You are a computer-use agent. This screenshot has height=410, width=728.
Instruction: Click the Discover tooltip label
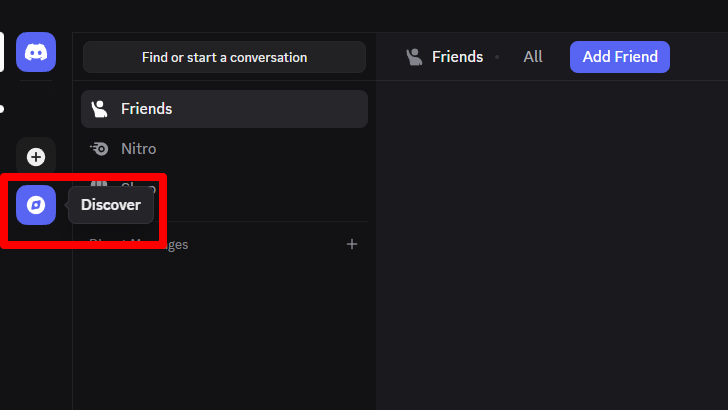pos(111,205)
